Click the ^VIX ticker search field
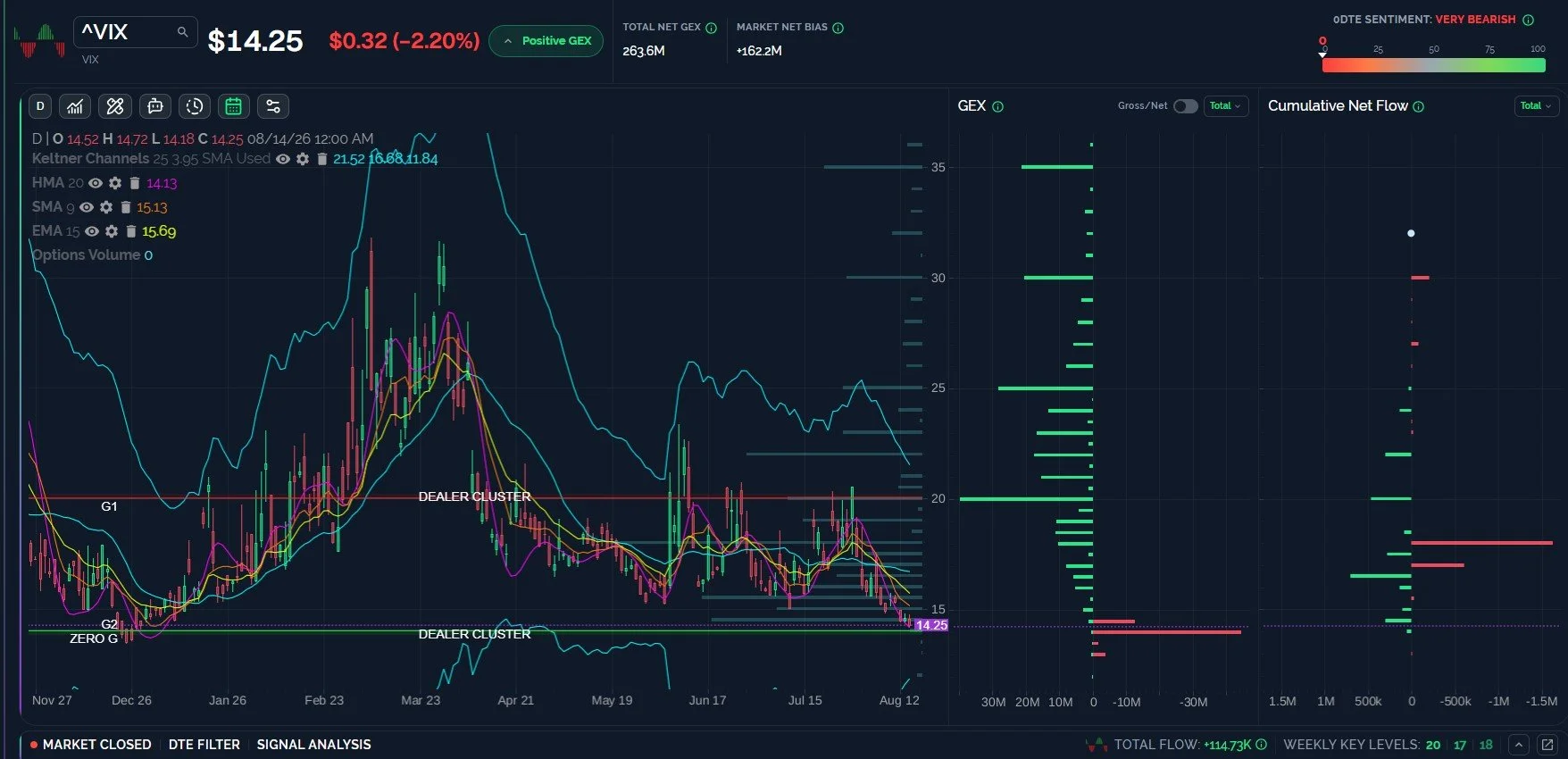This screenshot has height=759, width=1568. point(135,32)
